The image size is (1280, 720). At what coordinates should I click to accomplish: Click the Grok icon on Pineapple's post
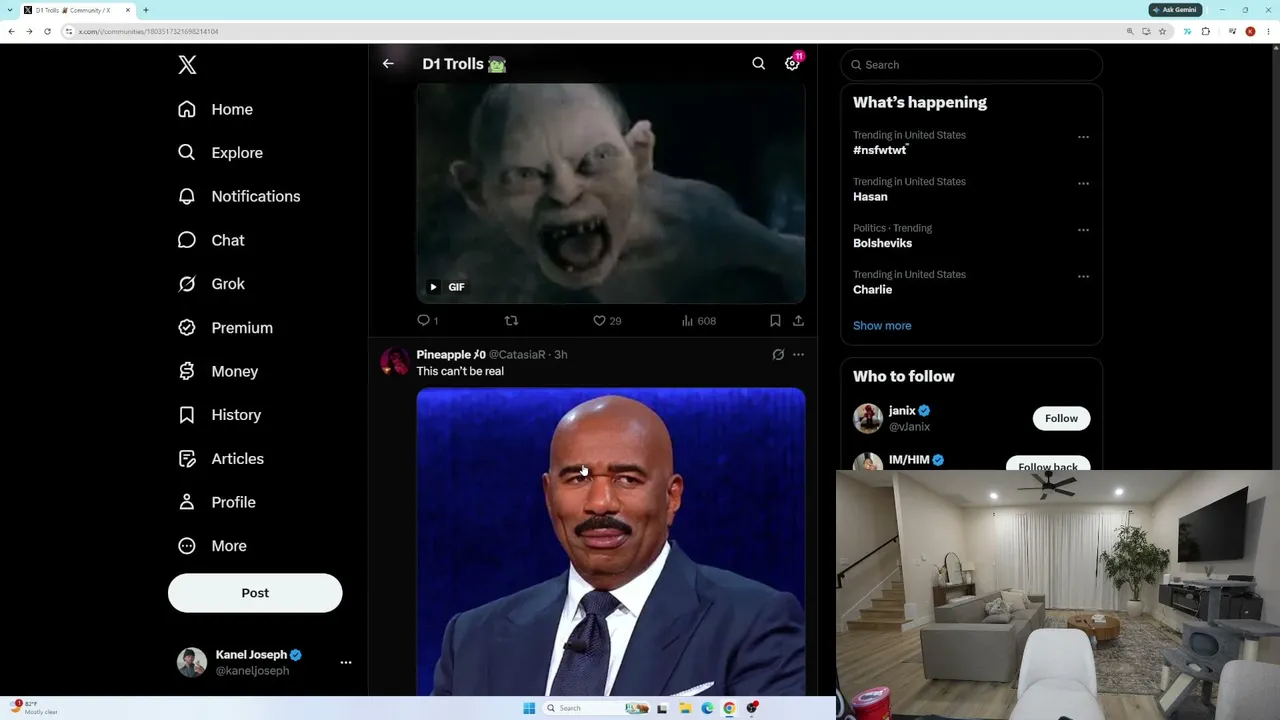click(778, 355)
